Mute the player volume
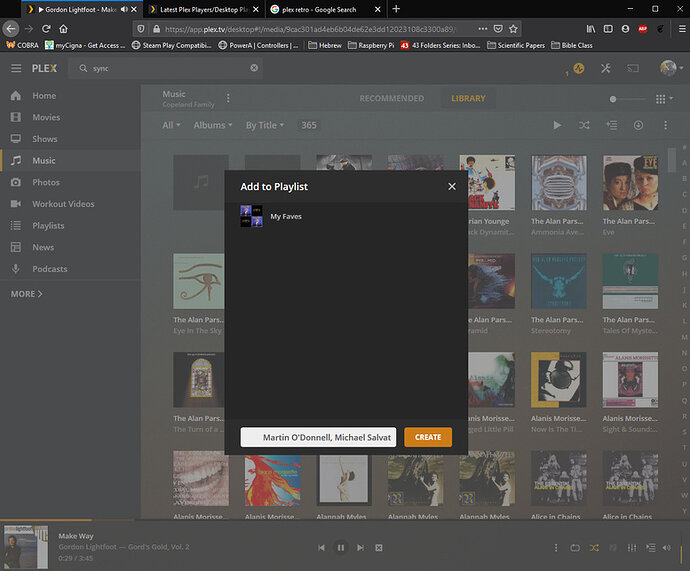 [667, 548]
